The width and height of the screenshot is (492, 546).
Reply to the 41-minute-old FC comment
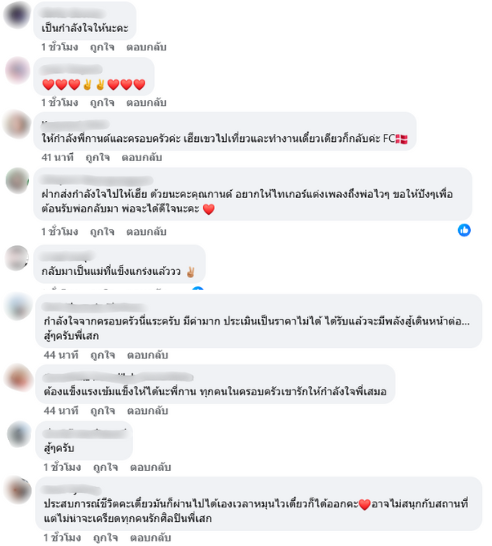142,157
